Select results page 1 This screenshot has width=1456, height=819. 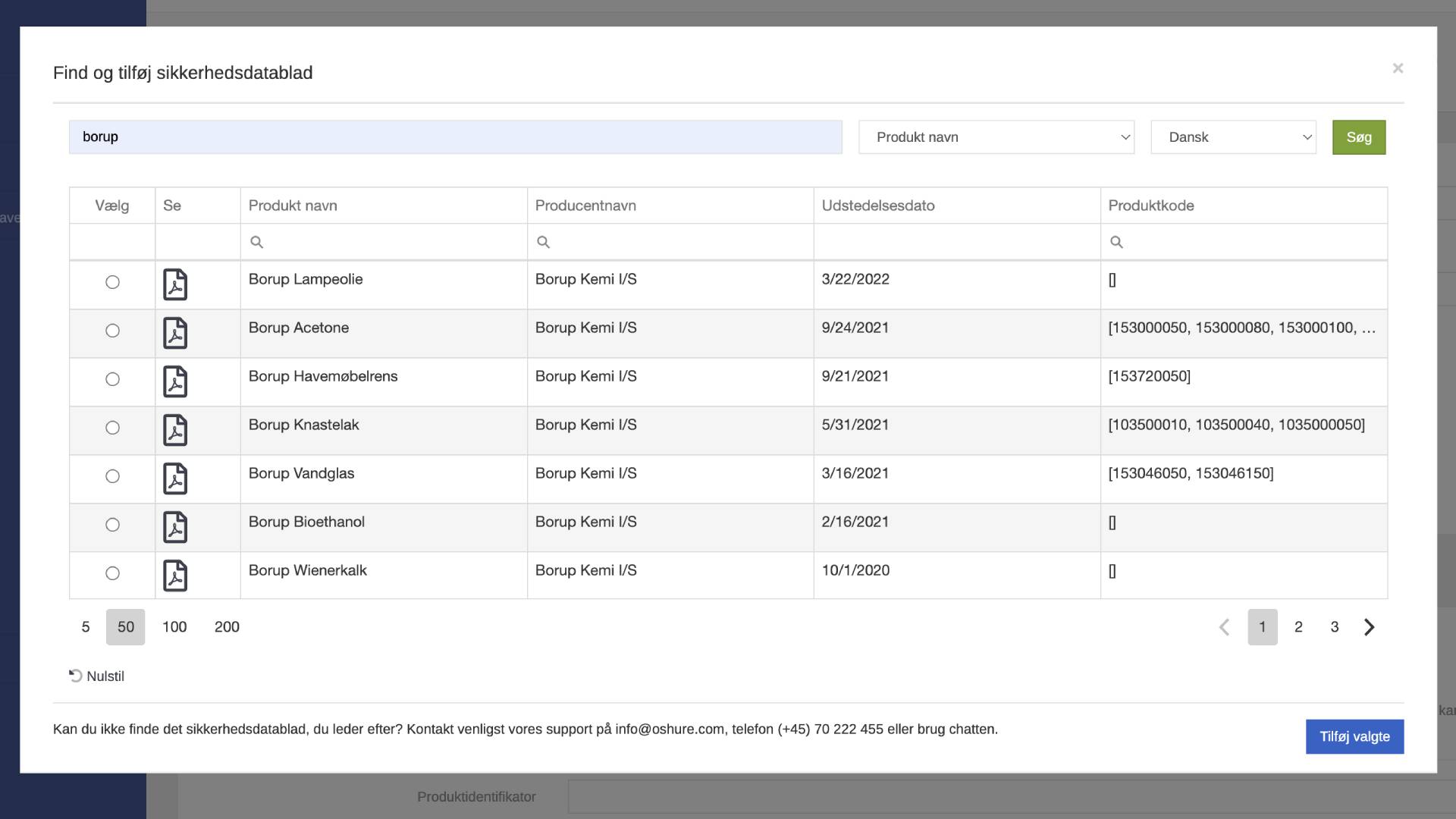coord(1263,627)
